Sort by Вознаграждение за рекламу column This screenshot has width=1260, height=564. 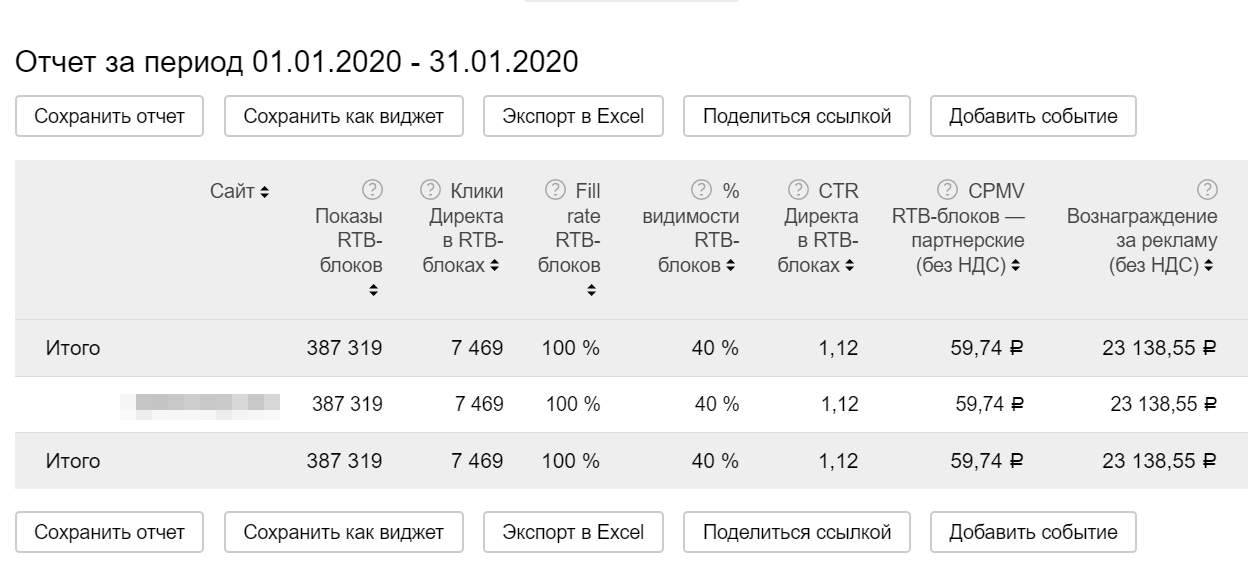point(1210,267)
